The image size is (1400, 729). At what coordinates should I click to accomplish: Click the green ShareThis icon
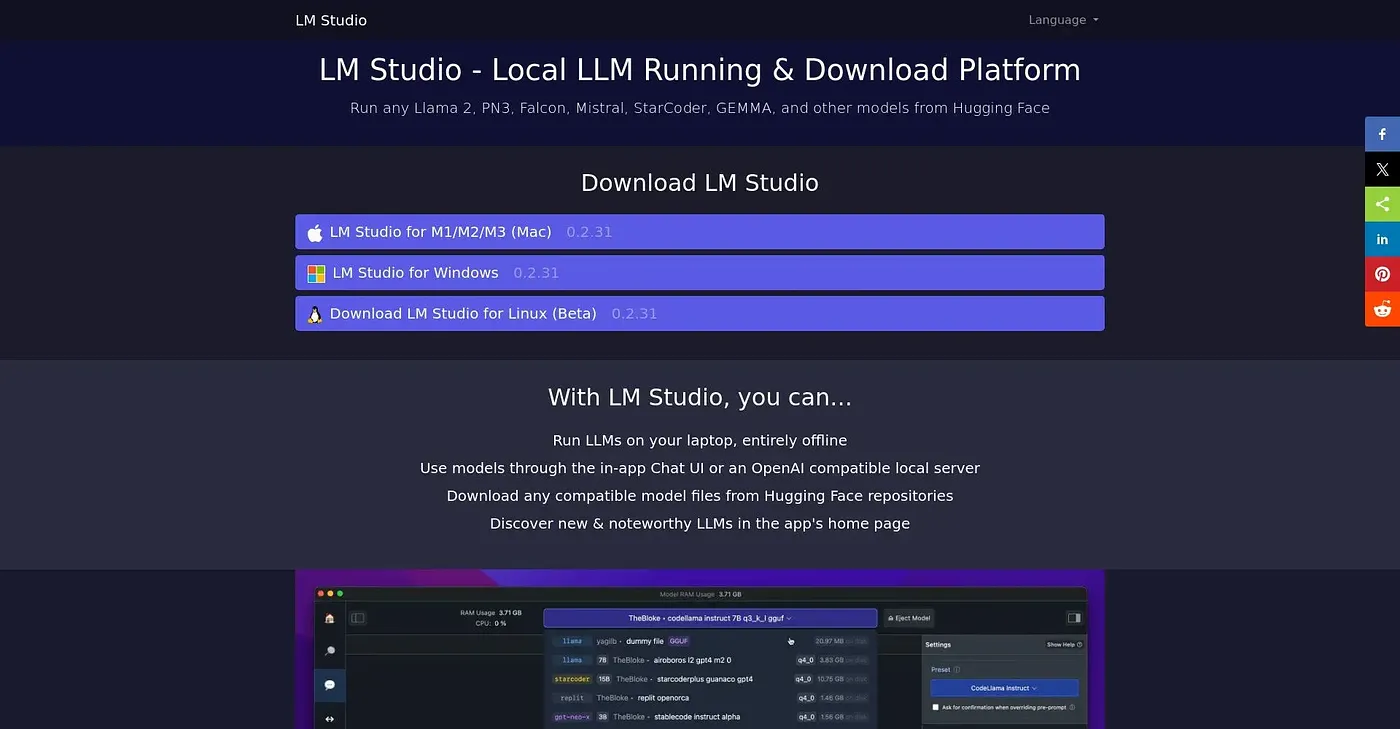tap(1382, 204)
